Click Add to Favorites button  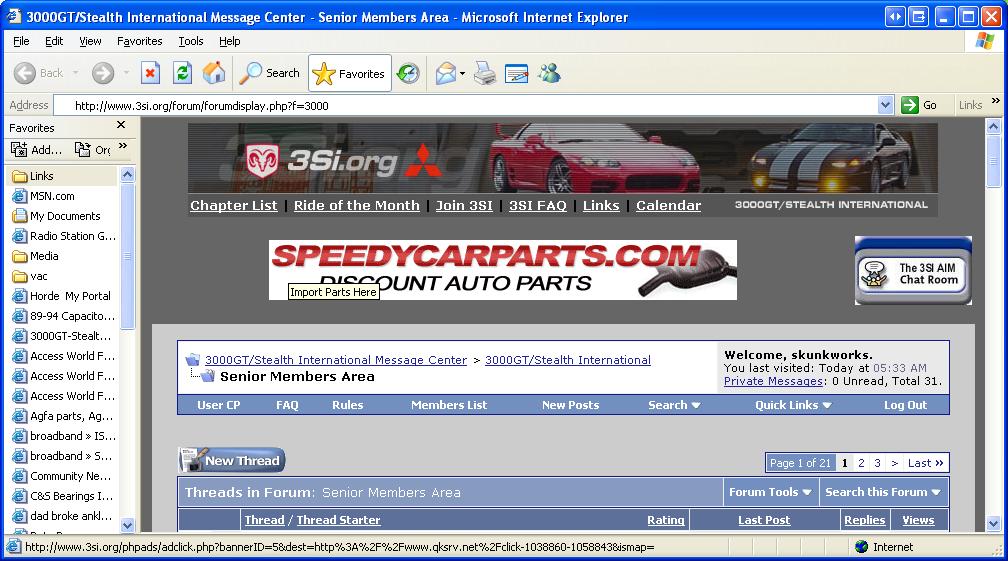[x=37, y=150]
